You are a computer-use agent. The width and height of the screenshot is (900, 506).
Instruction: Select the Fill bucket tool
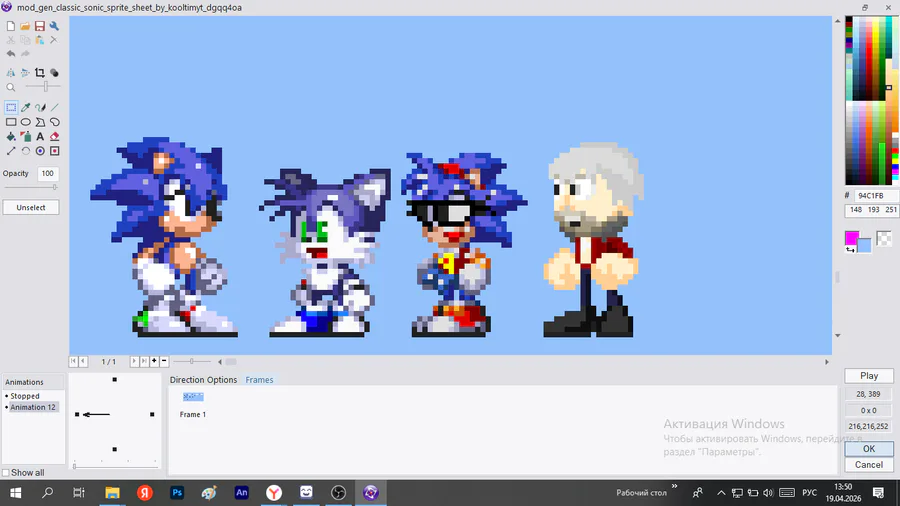pos(11,137)
